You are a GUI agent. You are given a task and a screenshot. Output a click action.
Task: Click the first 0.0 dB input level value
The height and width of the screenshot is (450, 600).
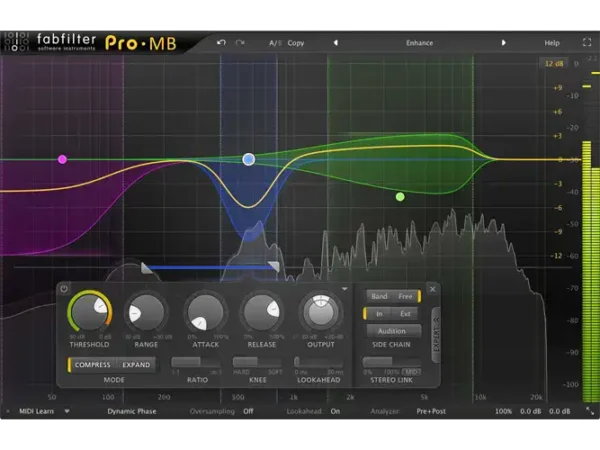[530, 411]
